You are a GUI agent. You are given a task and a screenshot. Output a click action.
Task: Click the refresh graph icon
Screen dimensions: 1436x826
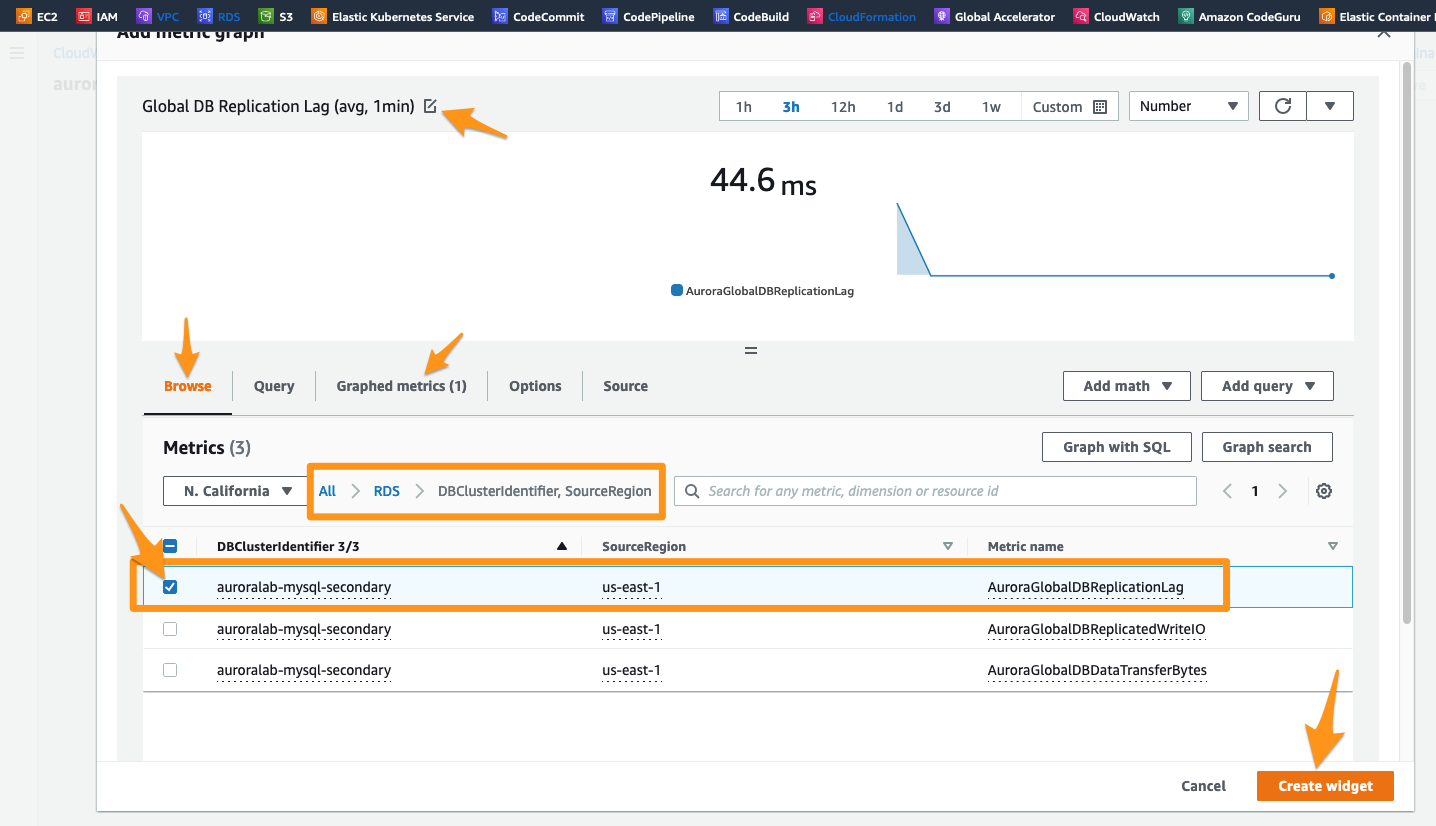pos(1282,106)
